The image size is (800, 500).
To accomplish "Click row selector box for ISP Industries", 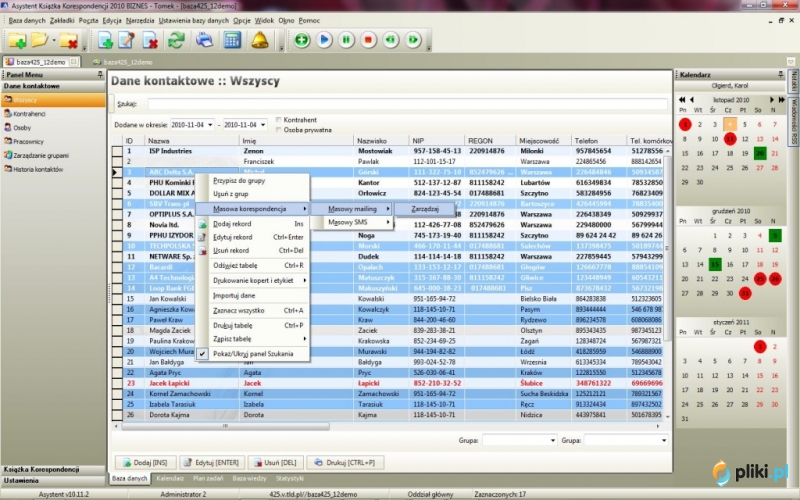I will [x=117, y=151].
